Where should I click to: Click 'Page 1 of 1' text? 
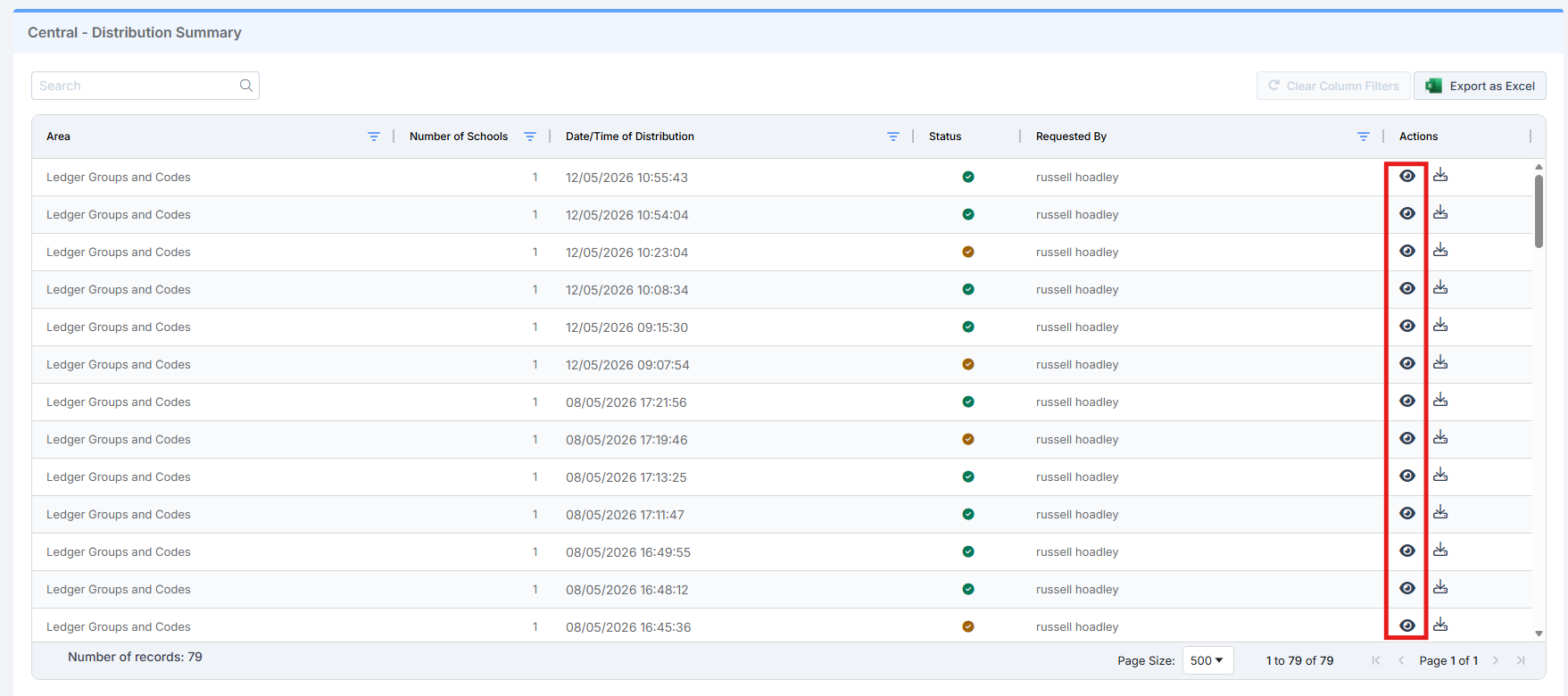pyautogui.click(x=1448, y=660)
